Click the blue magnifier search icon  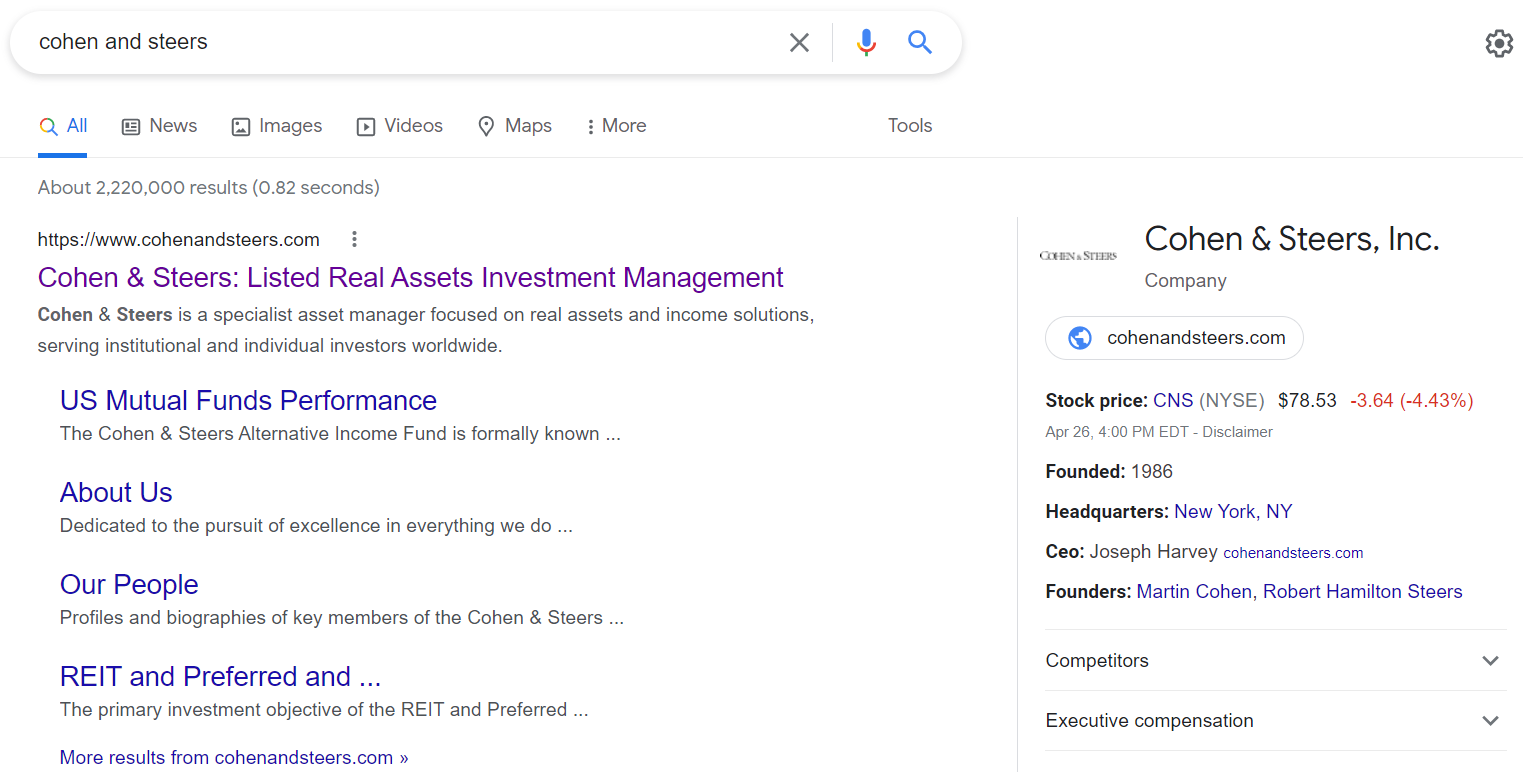pyautogui.click(x=920, y=42)
